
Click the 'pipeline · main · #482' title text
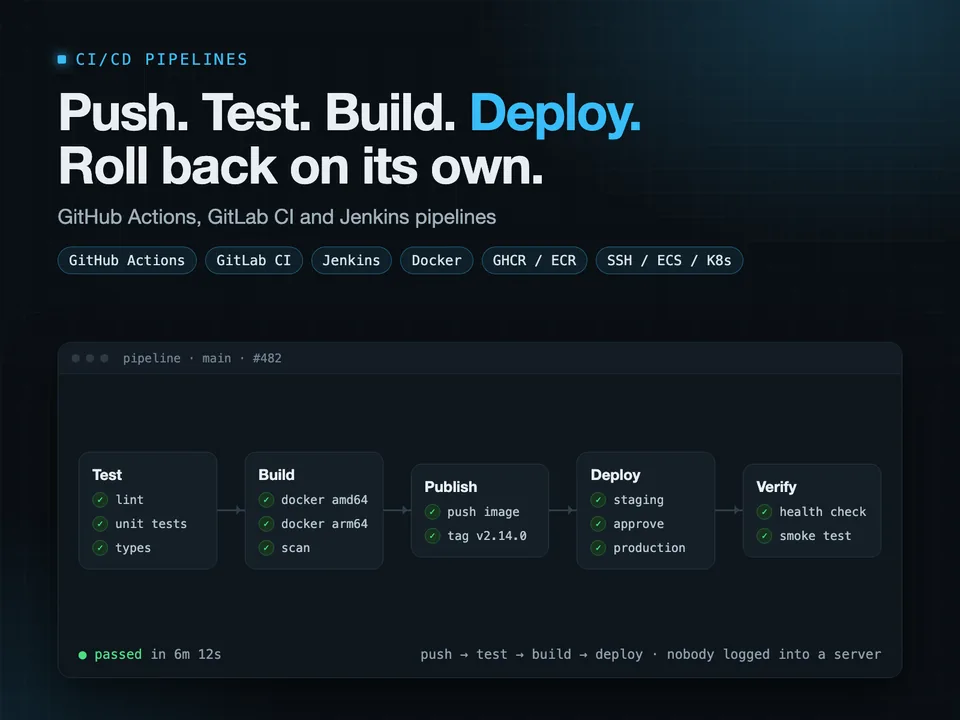click(x=202, y=358)
